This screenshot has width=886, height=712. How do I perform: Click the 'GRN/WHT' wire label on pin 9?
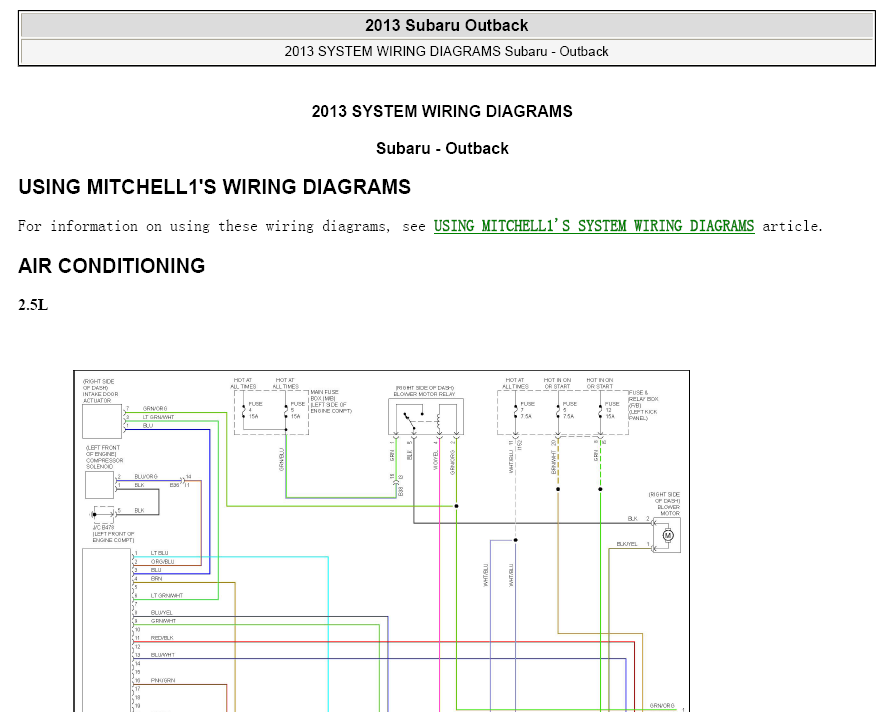click(x=163, y=621)
